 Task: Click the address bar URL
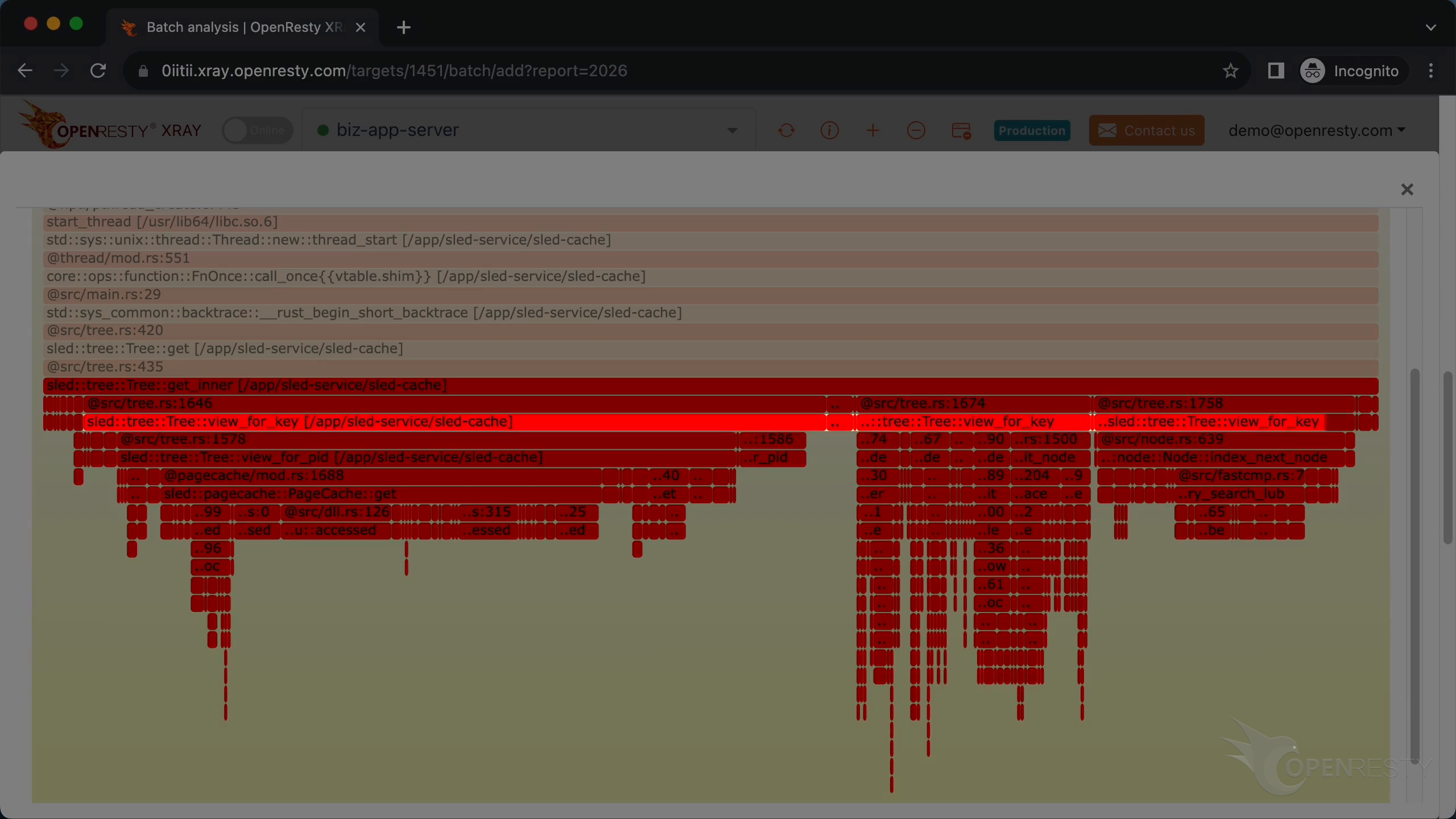point(394,71)
